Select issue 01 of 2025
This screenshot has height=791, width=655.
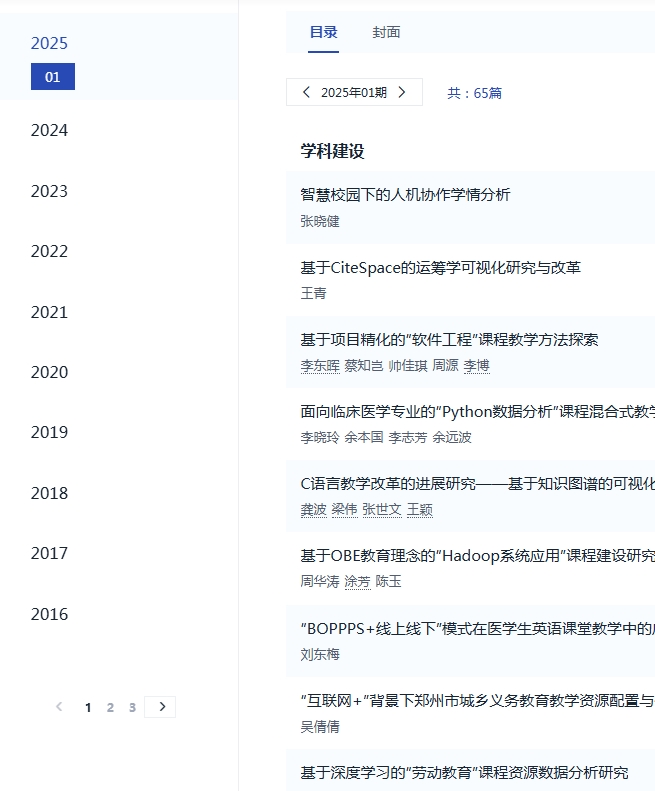click(53, 77)
